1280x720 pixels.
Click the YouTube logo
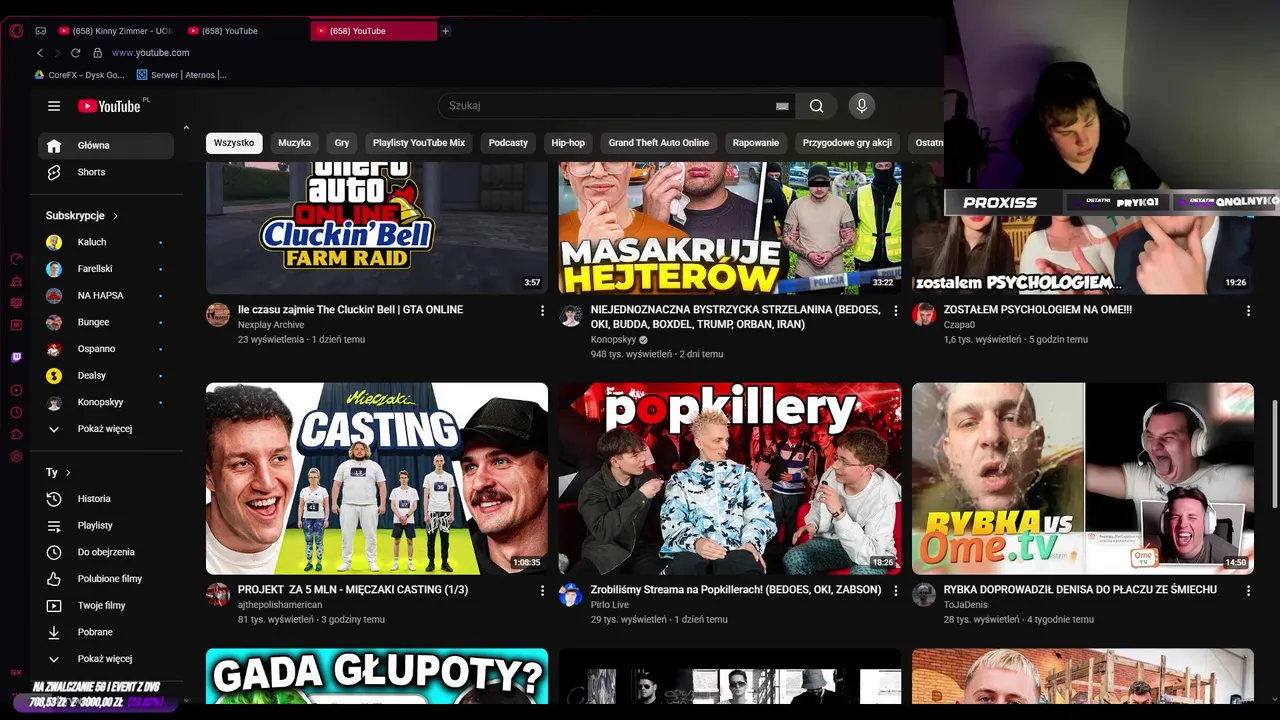click(110, 106)
